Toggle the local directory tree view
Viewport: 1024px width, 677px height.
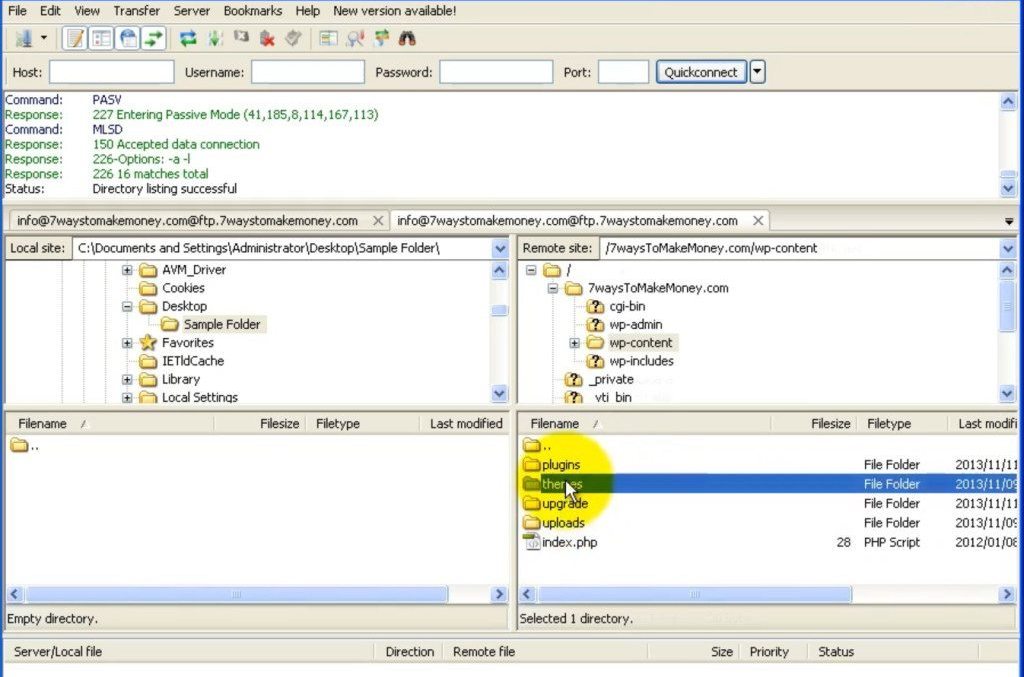(101, 39)
